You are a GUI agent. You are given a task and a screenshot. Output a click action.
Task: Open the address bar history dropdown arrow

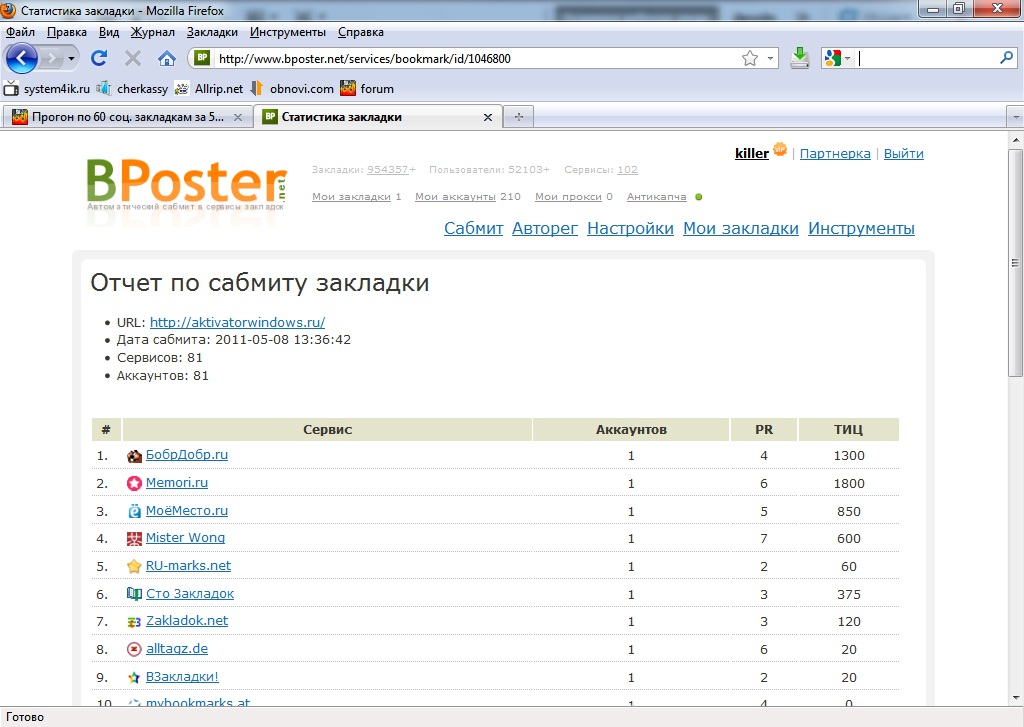[x=770, y=59]
